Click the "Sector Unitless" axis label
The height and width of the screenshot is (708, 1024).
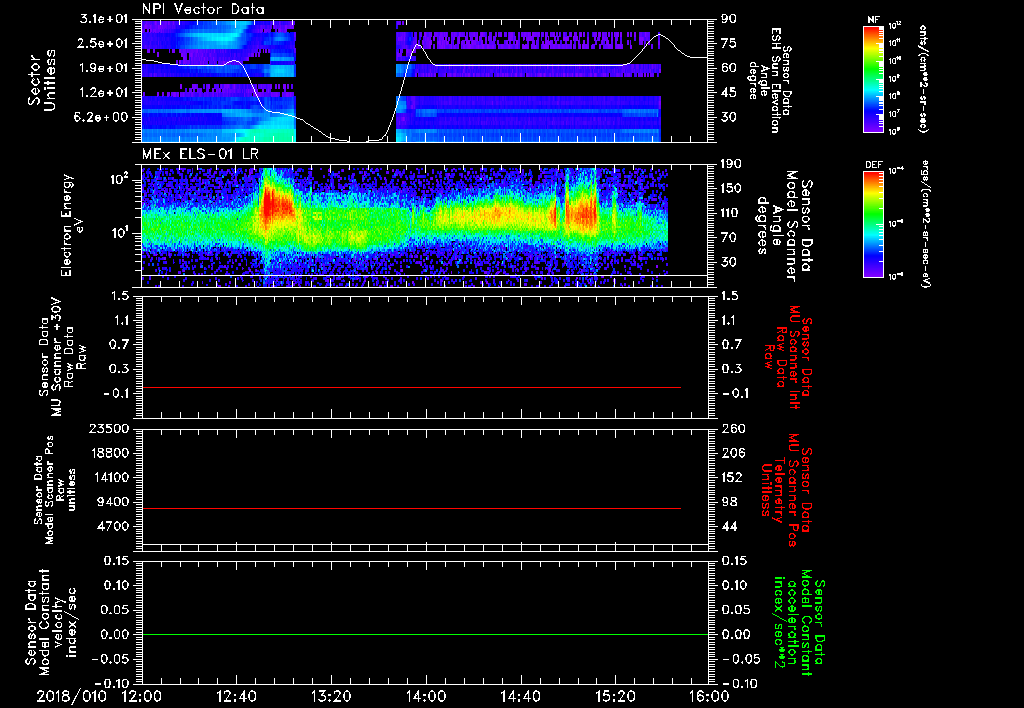(x=42, y=80)
